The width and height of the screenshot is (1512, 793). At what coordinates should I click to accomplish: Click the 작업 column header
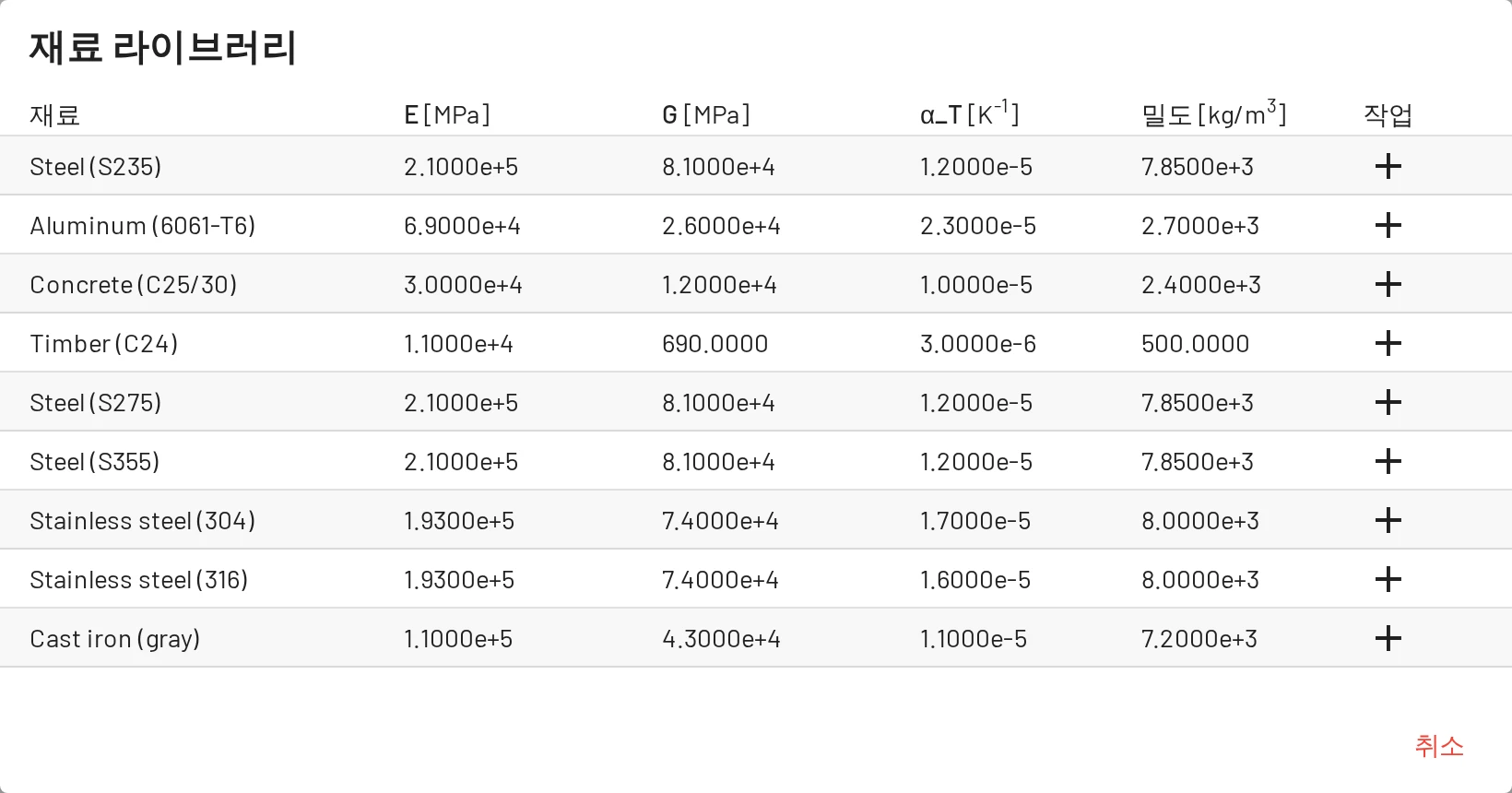(1388, 115)
